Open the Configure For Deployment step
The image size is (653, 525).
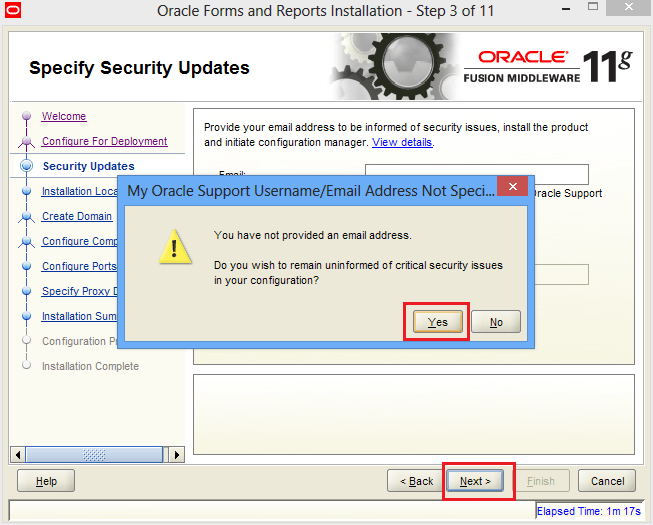coord(105,141)
